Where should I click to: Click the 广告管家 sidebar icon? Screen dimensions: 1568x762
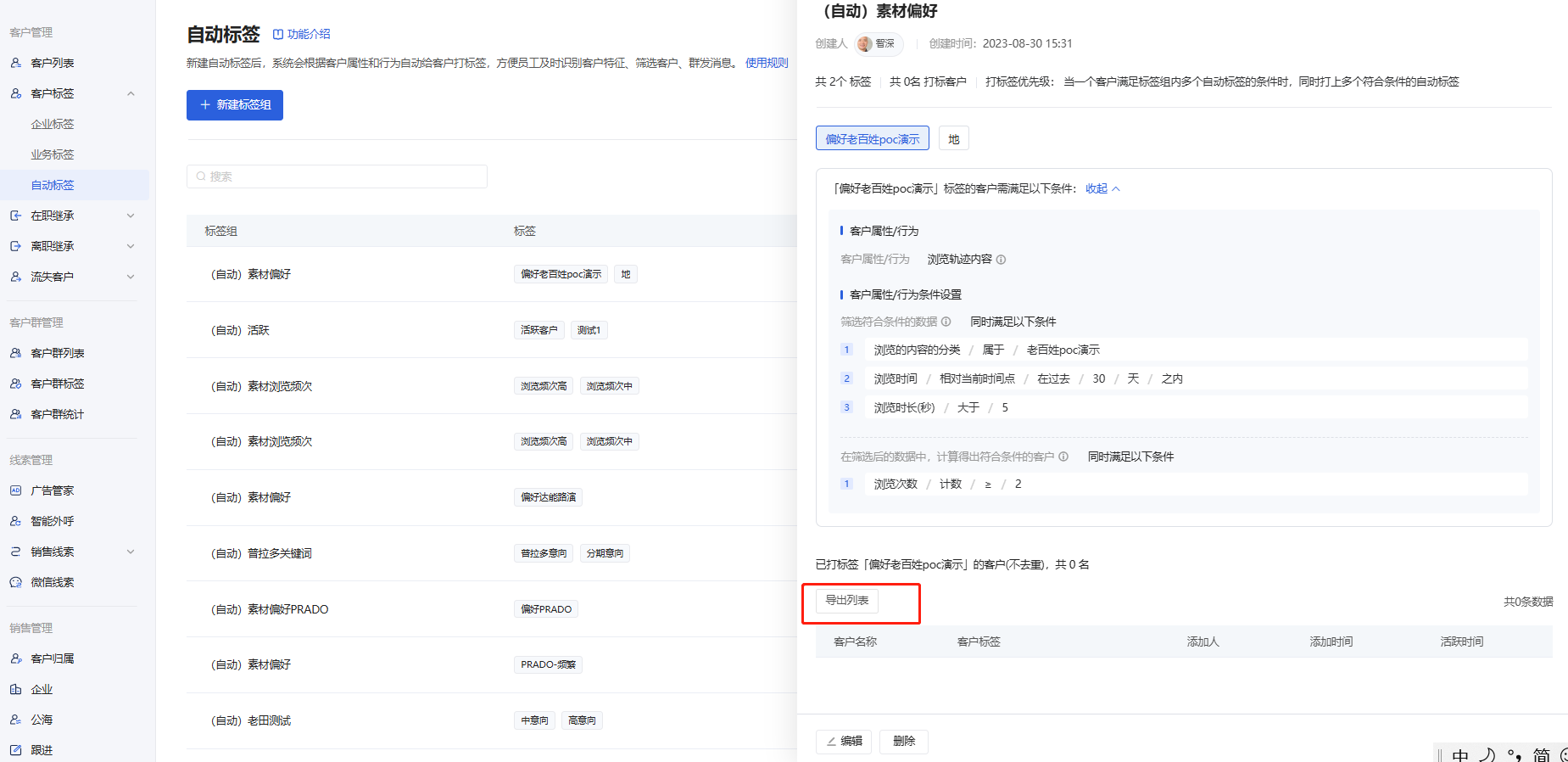(16, 490)
